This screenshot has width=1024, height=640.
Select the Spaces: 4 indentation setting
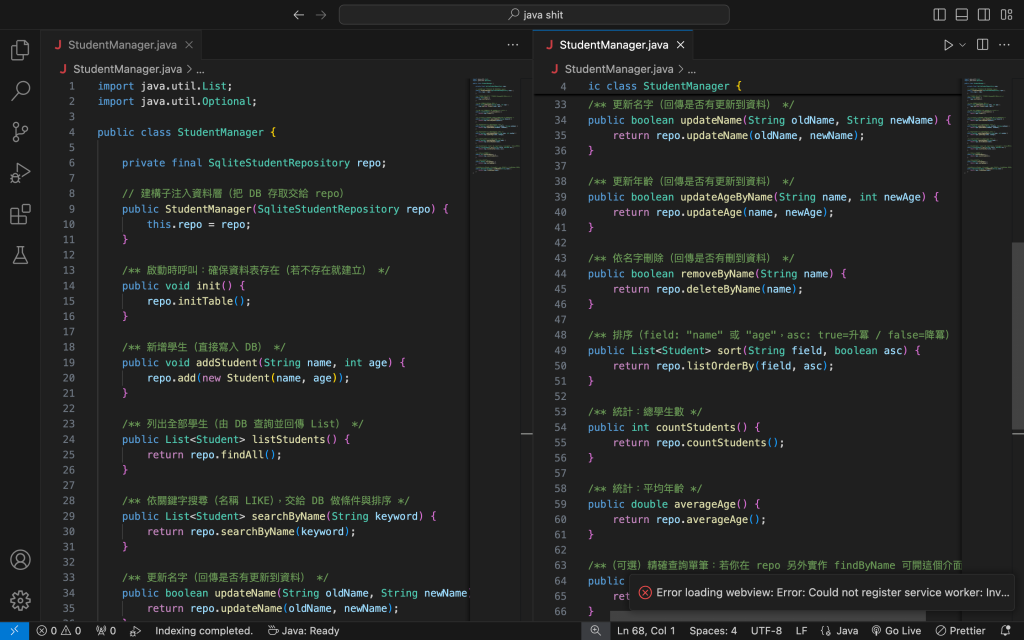713,631
